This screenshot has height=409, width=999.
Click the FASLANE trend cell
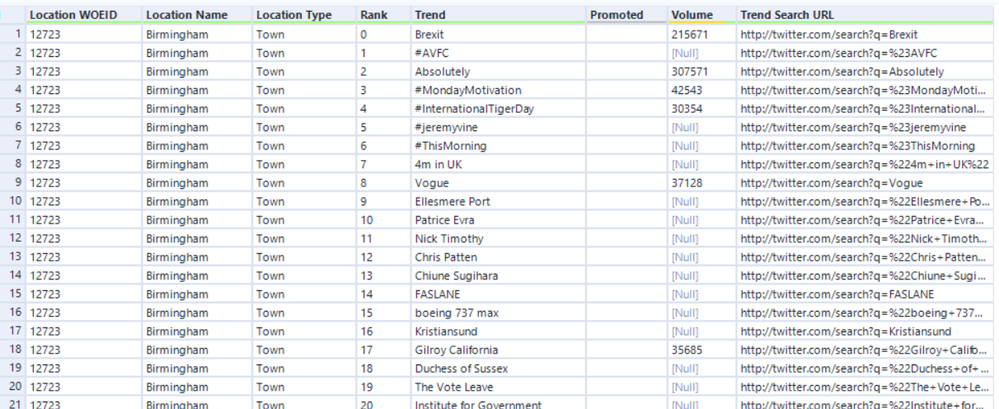click(498, 294)
